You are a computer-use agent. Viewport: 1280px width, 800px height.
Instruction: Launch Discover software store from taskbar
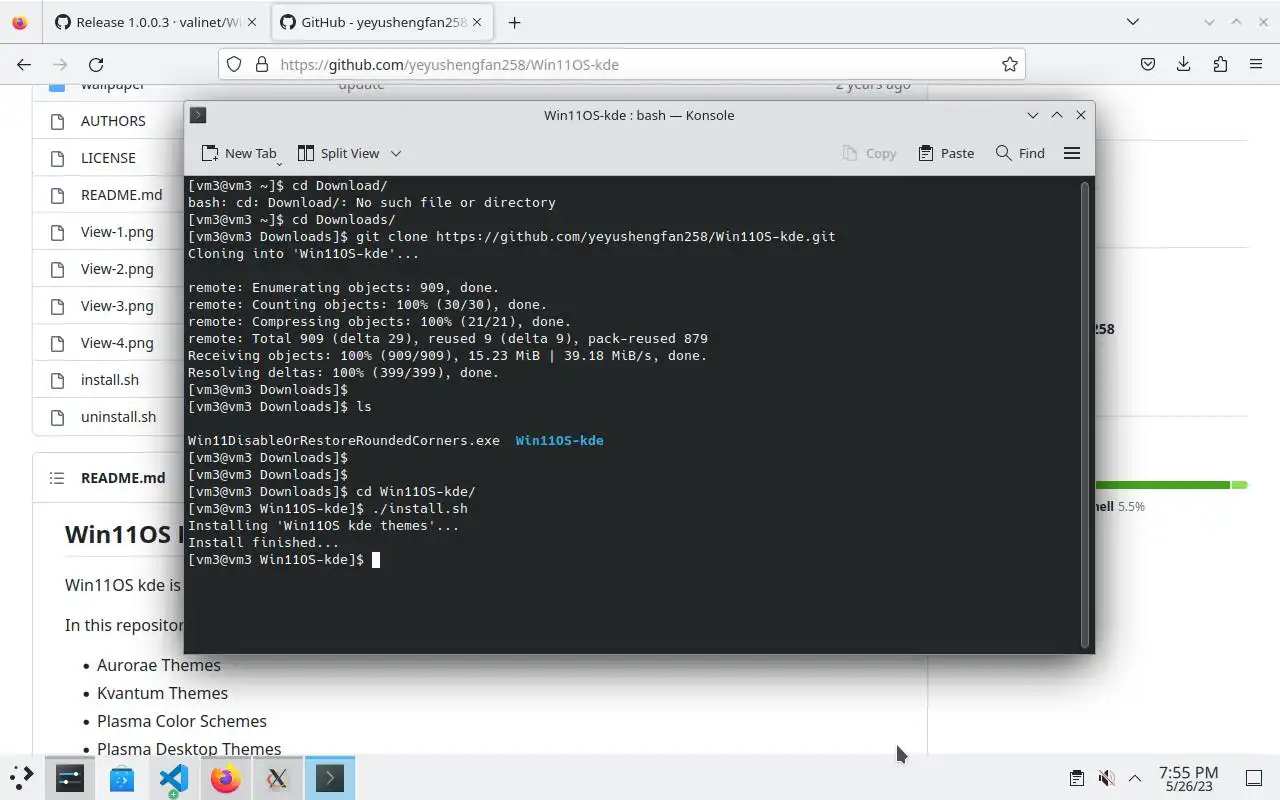pos(122,777)
